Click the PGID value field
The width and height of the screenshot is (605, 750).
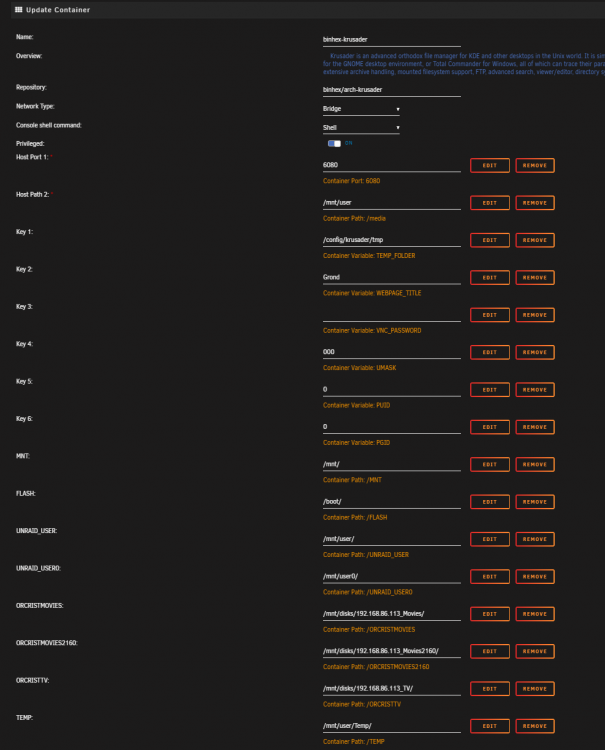(392, 427)
